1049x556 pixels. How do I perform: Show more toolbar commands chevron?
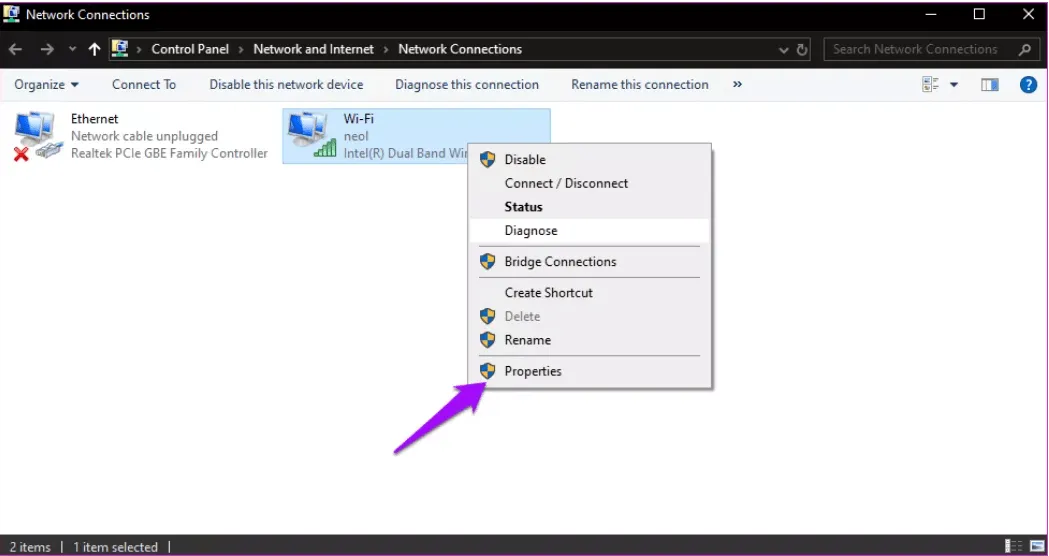click(737, 85)
